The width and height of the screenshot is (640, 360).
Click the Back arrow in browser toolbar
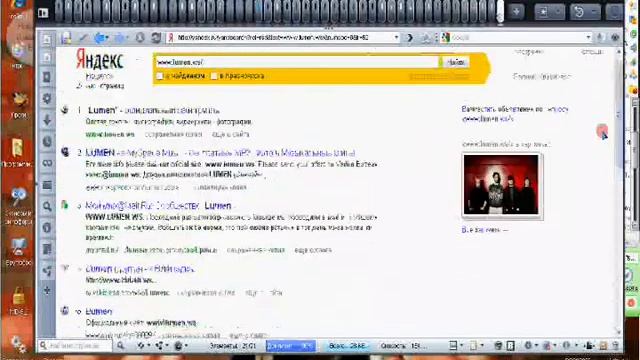click(100, 38)
